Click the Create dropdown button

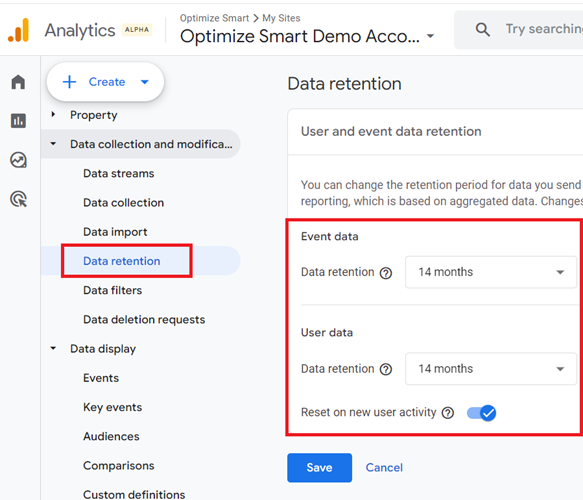pos(105,82)
